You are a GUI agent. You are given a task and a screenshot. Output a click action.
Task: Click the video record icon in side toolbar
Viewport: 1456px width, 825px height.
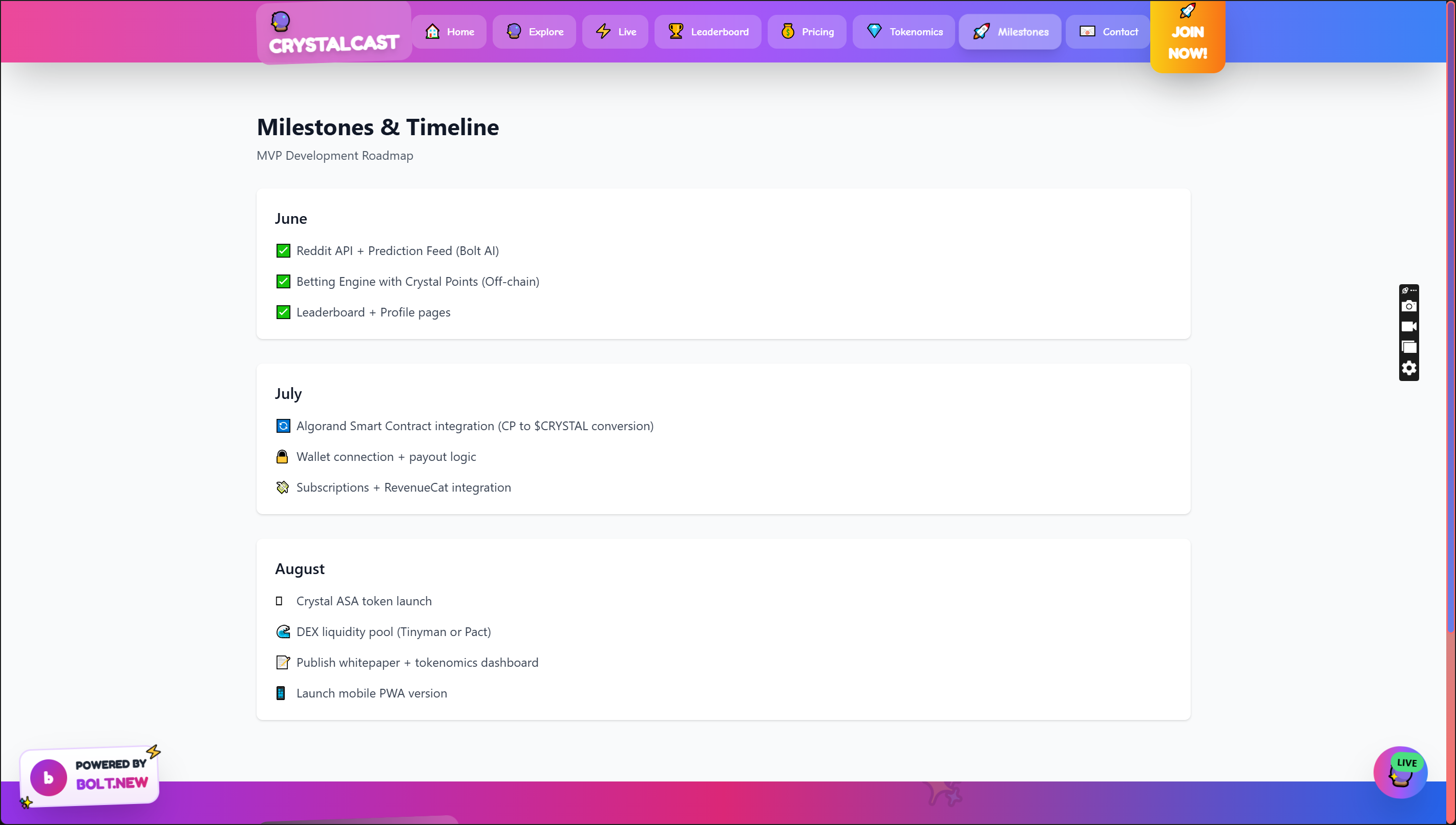(x=1408, y=327)
